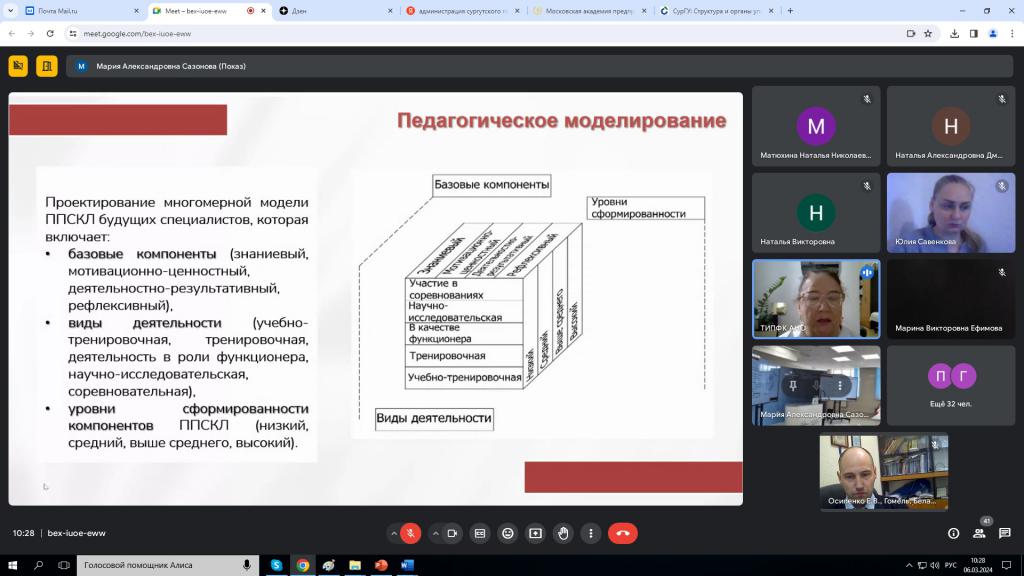This screenshot has height=576, width=1024.
Task: Open the 'Ещё 32 чел.' participants tile
Action: [x=950, y=385]
